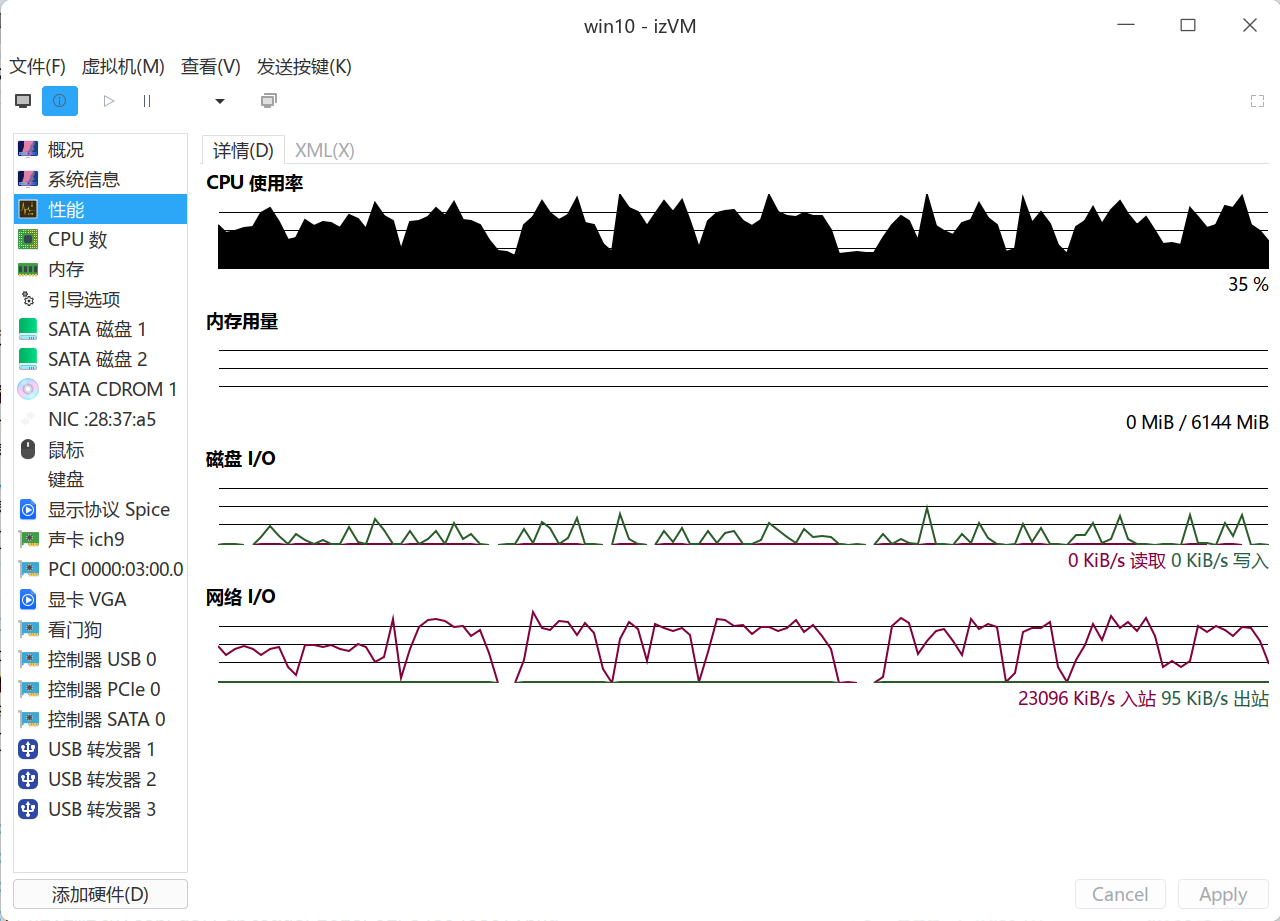Open the snapshots manager icon
The image size is (1280, 921).
point(268,101)
